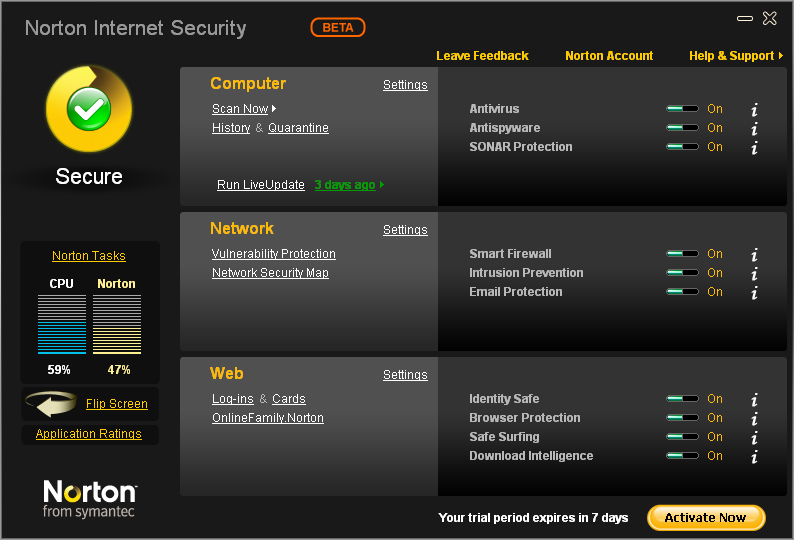Click the Smart Firewall info icon
794x540 pixels.
tap(754, 254)
